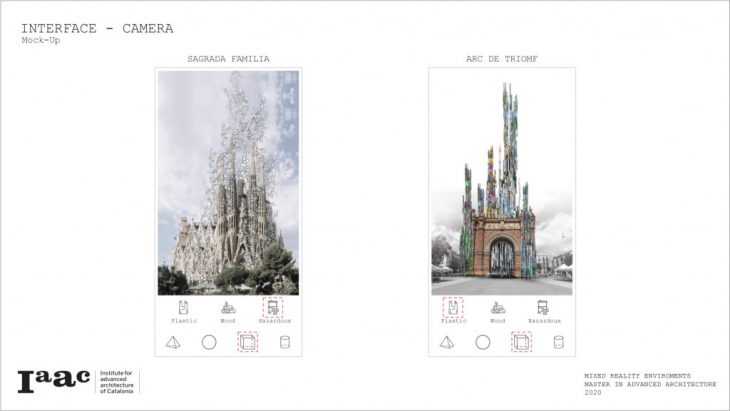
Task: Click the "ARC DE TRIOMF" heading
Action: click(x=502, y=59)
